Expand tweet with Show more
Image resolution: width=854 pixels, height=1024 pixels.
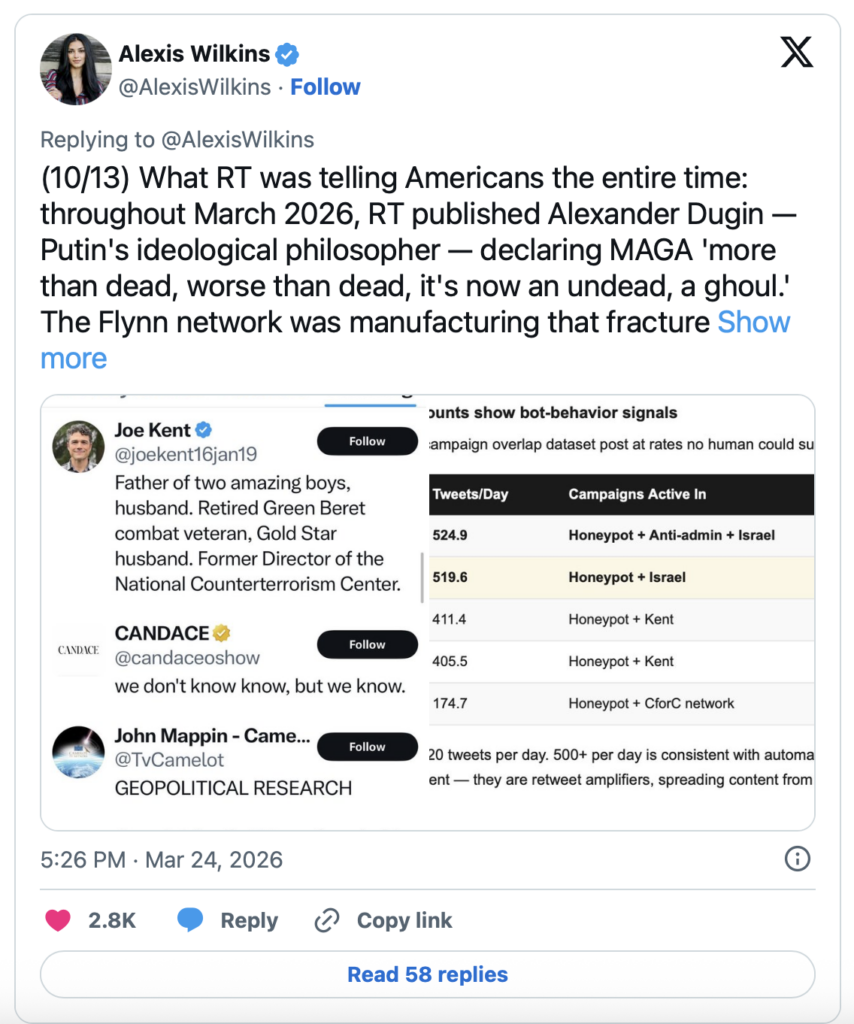tap(753, 322)
